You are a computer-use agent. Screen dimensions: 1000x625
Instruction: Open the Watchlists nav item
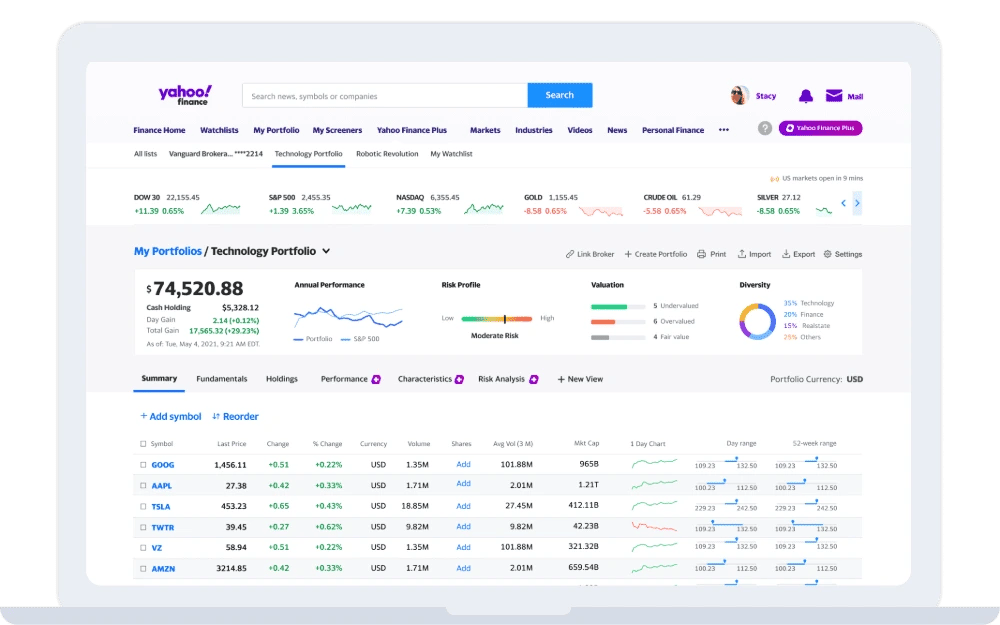coord(219,130)
